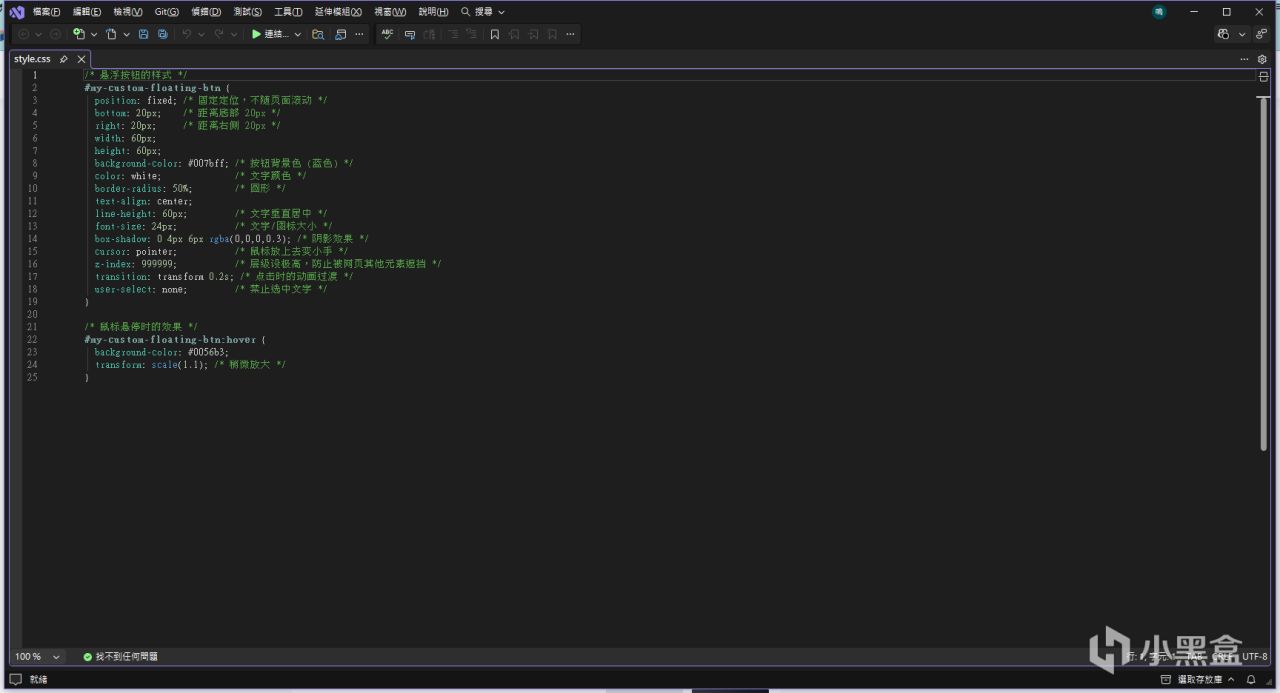Open the notifications bell icon

click(1251, 680)
